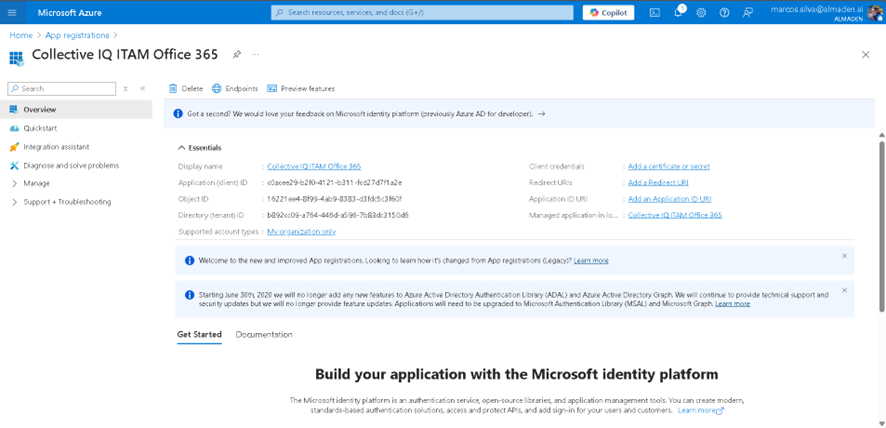886x428 pixels.
Task: Open the Azure portal hamburger menu
Action: (x=12, y=12)
